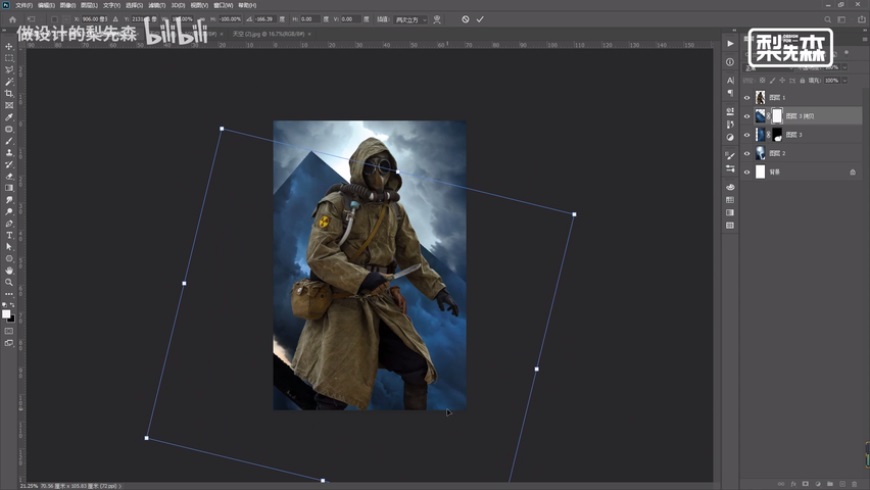Select the Zoom magnifier tool
The width and height of the screenshot is (870, 490).
point(9,282)
